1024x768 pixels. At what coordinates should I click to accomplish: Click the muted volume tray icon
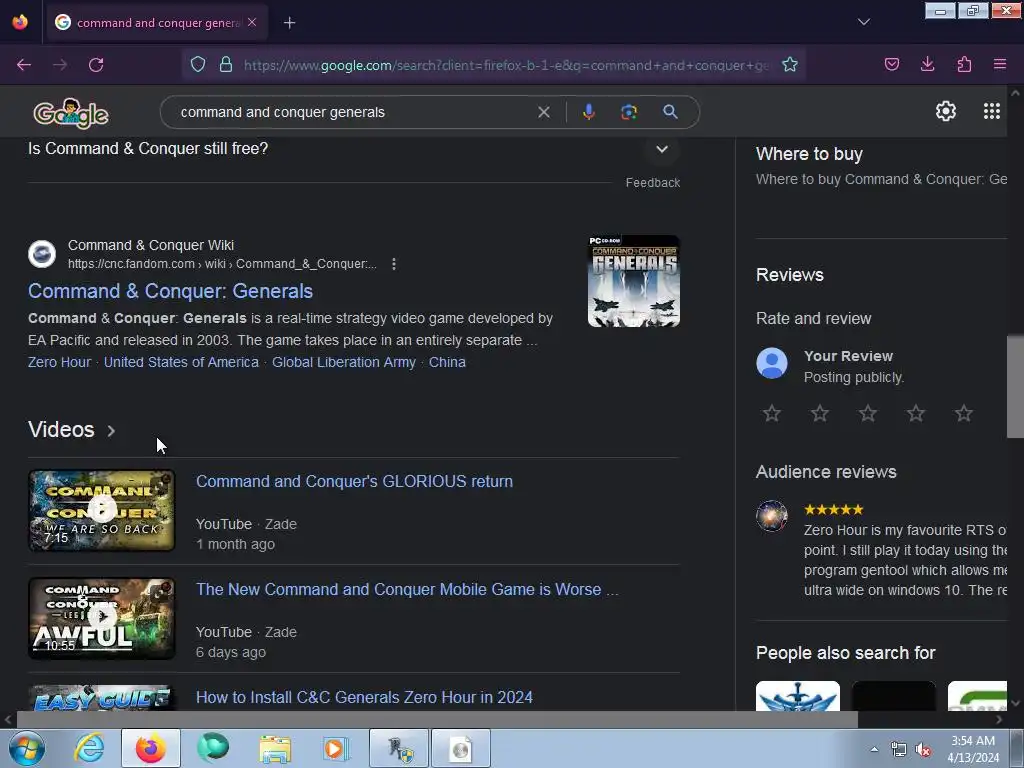click(x=923, y=750)
